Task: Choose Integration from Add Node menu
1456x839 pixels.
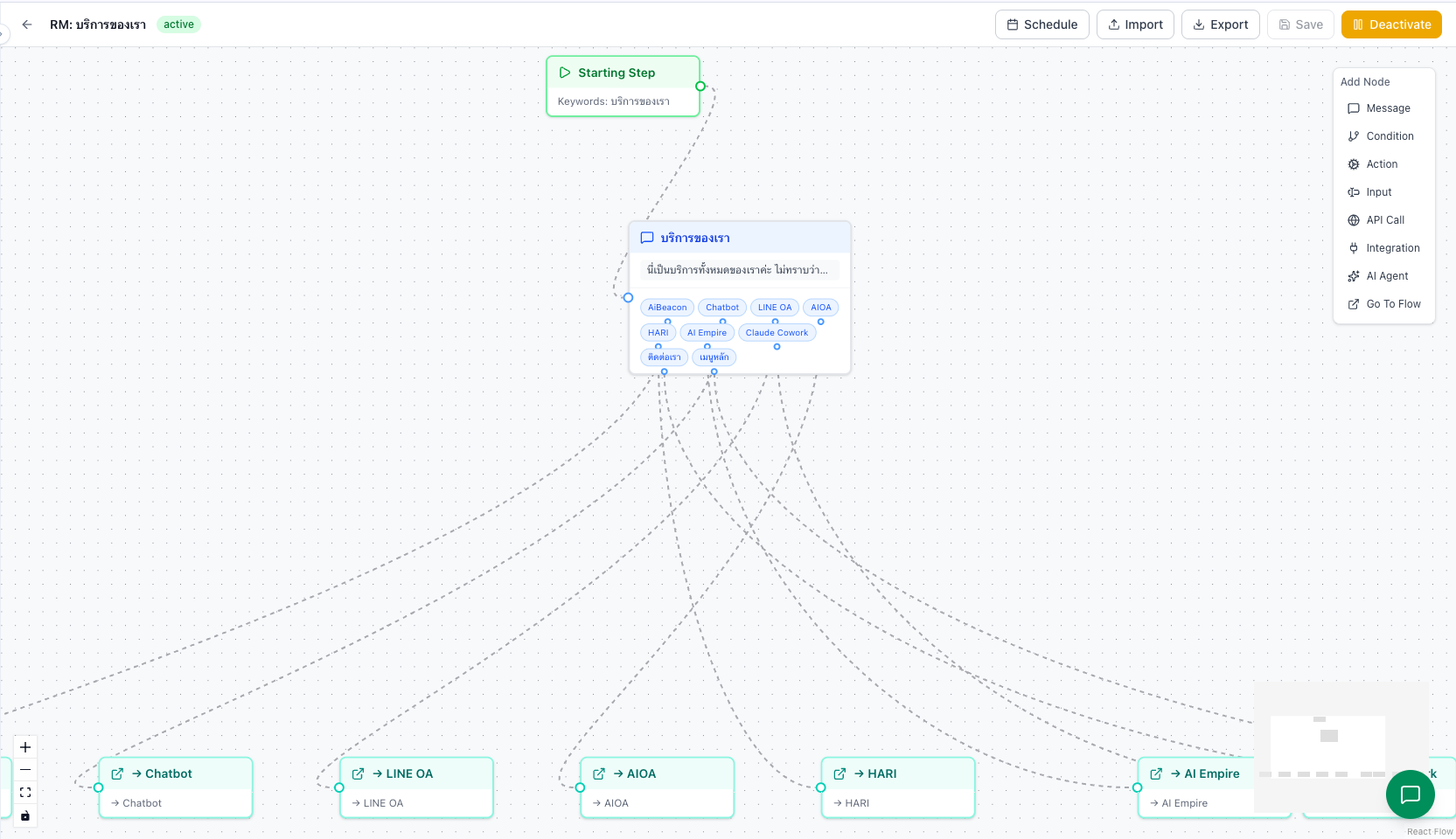Action: [x=1390, y=247]
